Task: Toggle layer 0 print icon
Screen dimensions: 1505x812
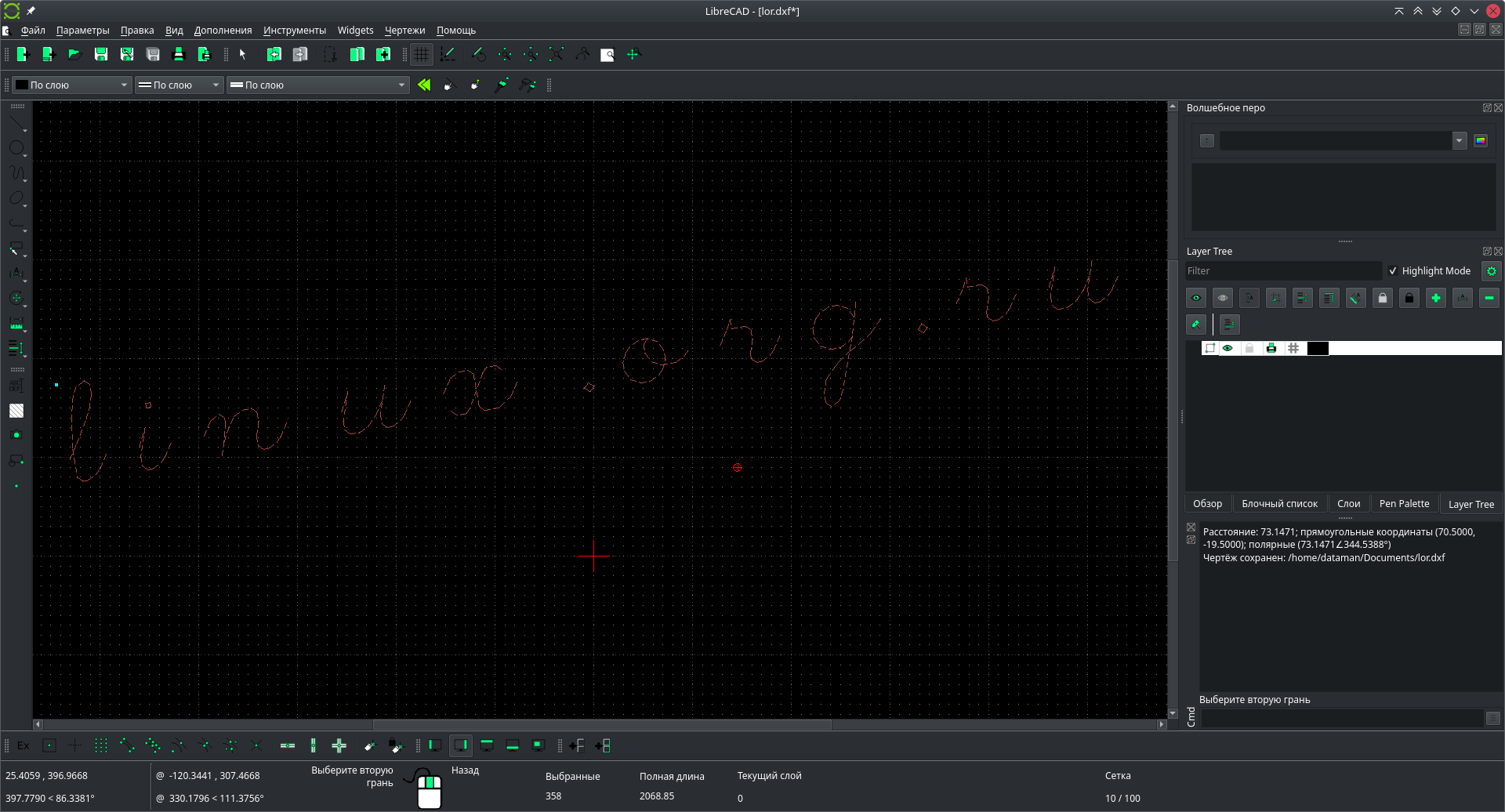Action: coord(1271,348)
